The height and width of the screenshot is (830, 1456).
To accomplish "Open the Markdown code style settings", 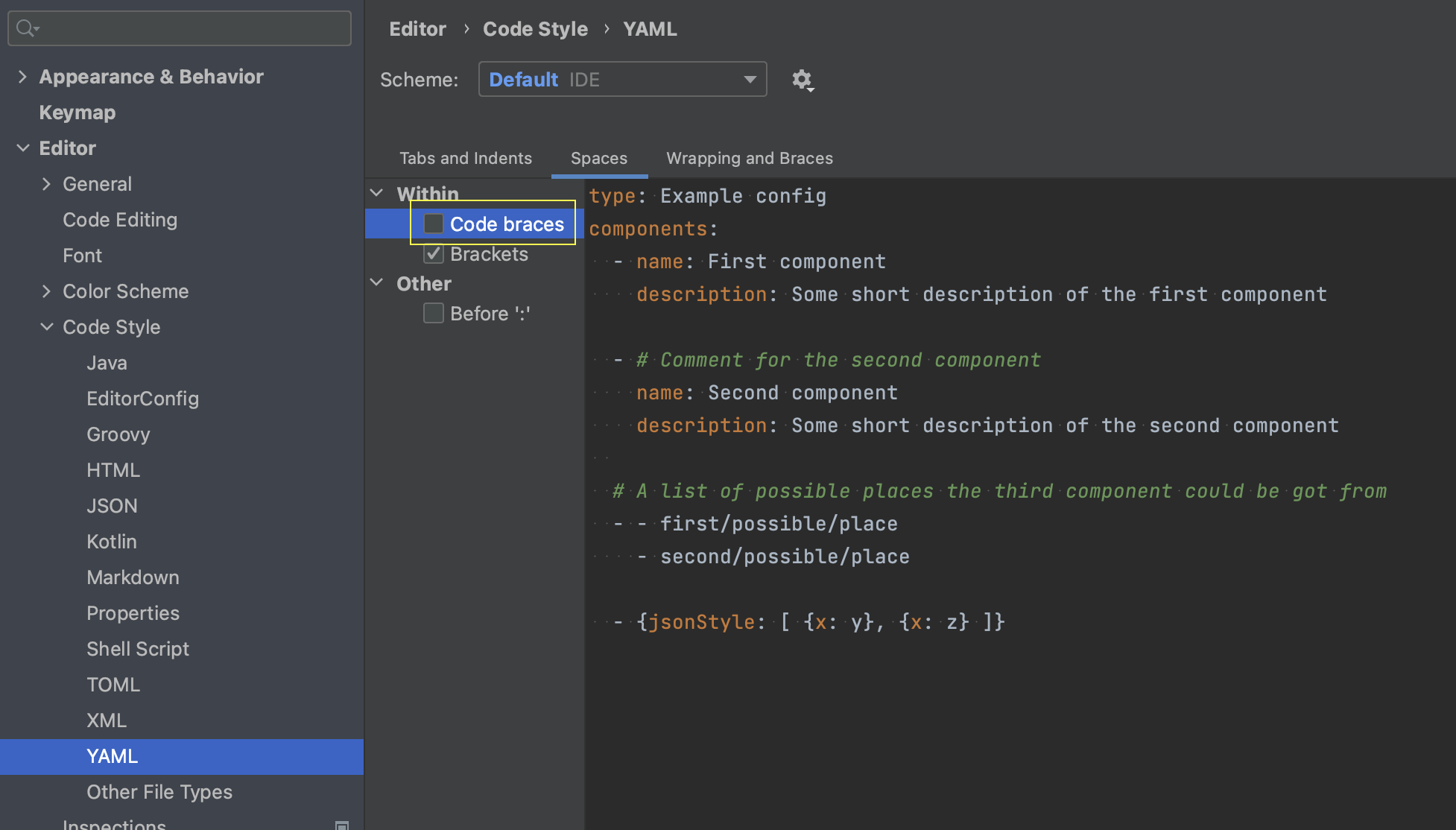I will tap(133, 577).
